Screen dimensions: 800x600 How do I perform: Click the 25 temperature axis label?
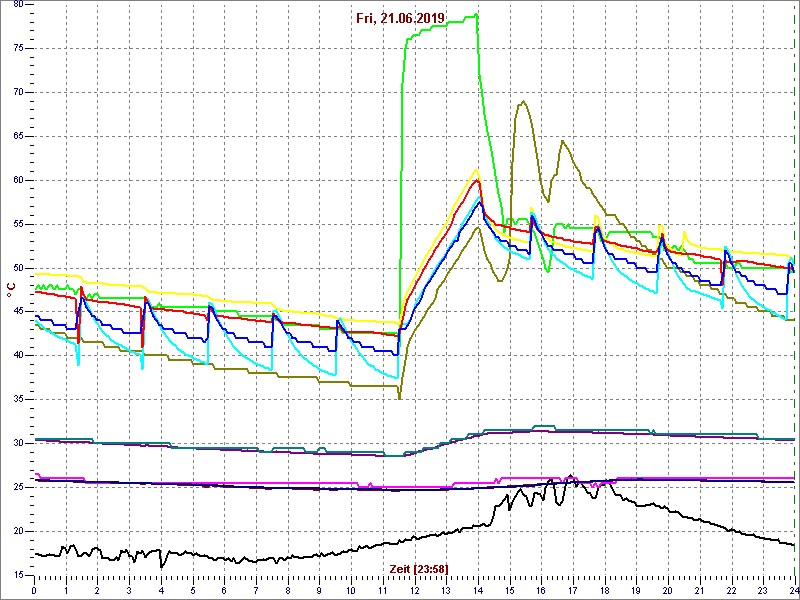pyautogui.click(x=17, y=487)
